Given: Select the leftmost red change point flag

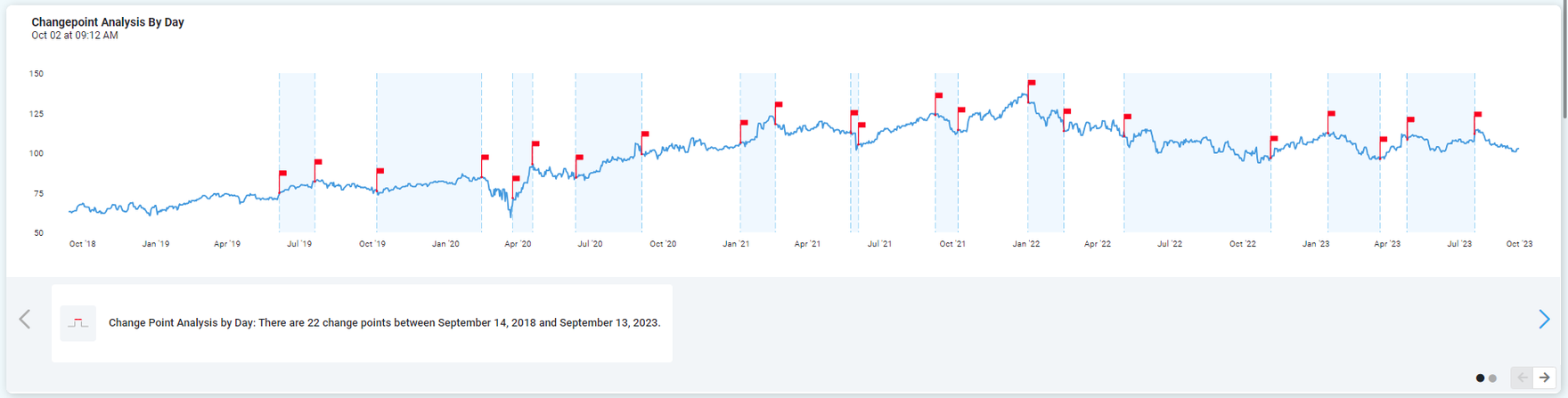Looking at the screenshot, I should tap(283, 173).
